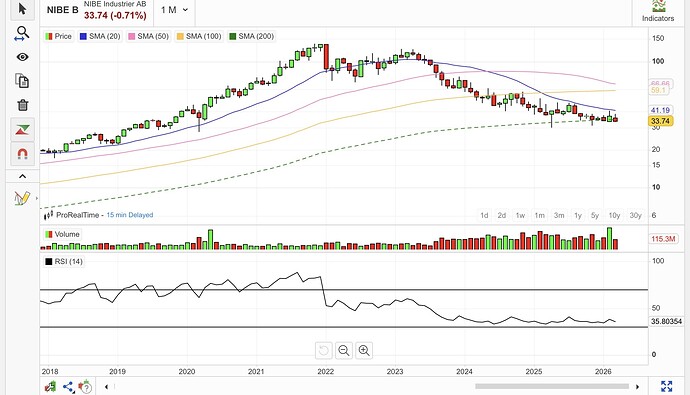
Task: Toggle the magnet snap mode
Action: (x=22, y=154)
